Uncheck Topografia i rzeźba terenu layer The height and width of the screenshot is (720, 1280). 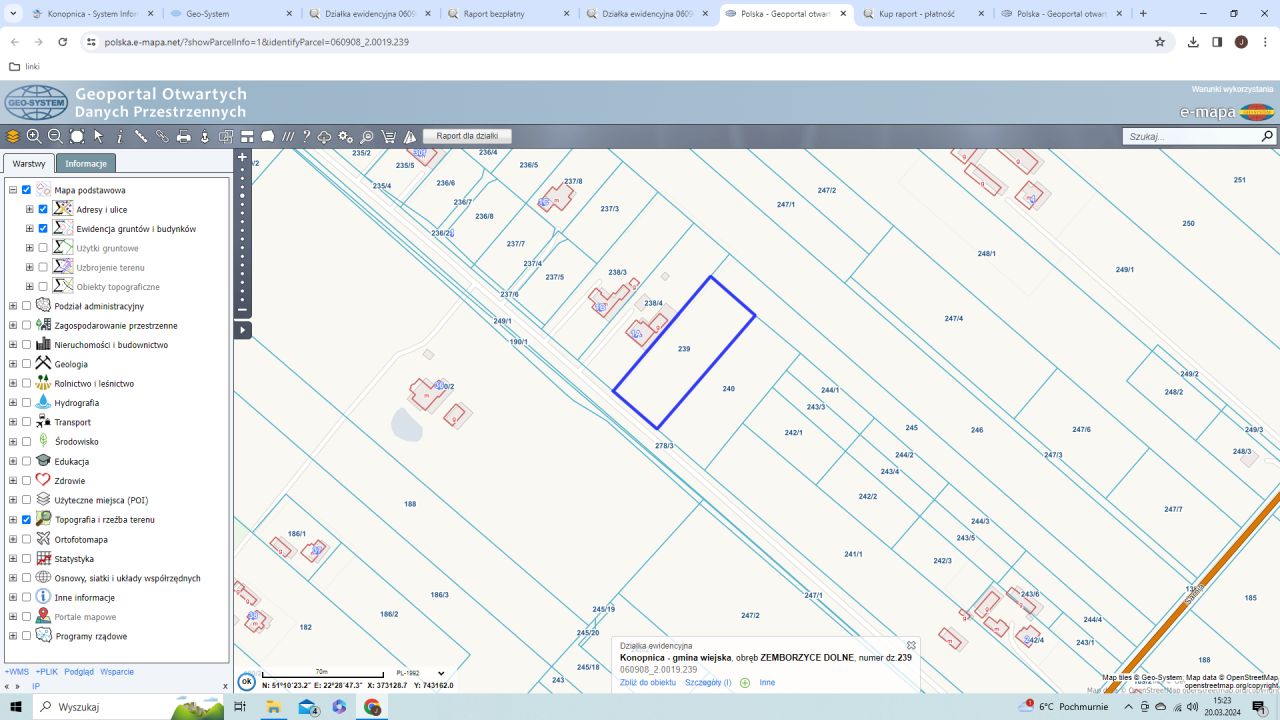(27, 520)
